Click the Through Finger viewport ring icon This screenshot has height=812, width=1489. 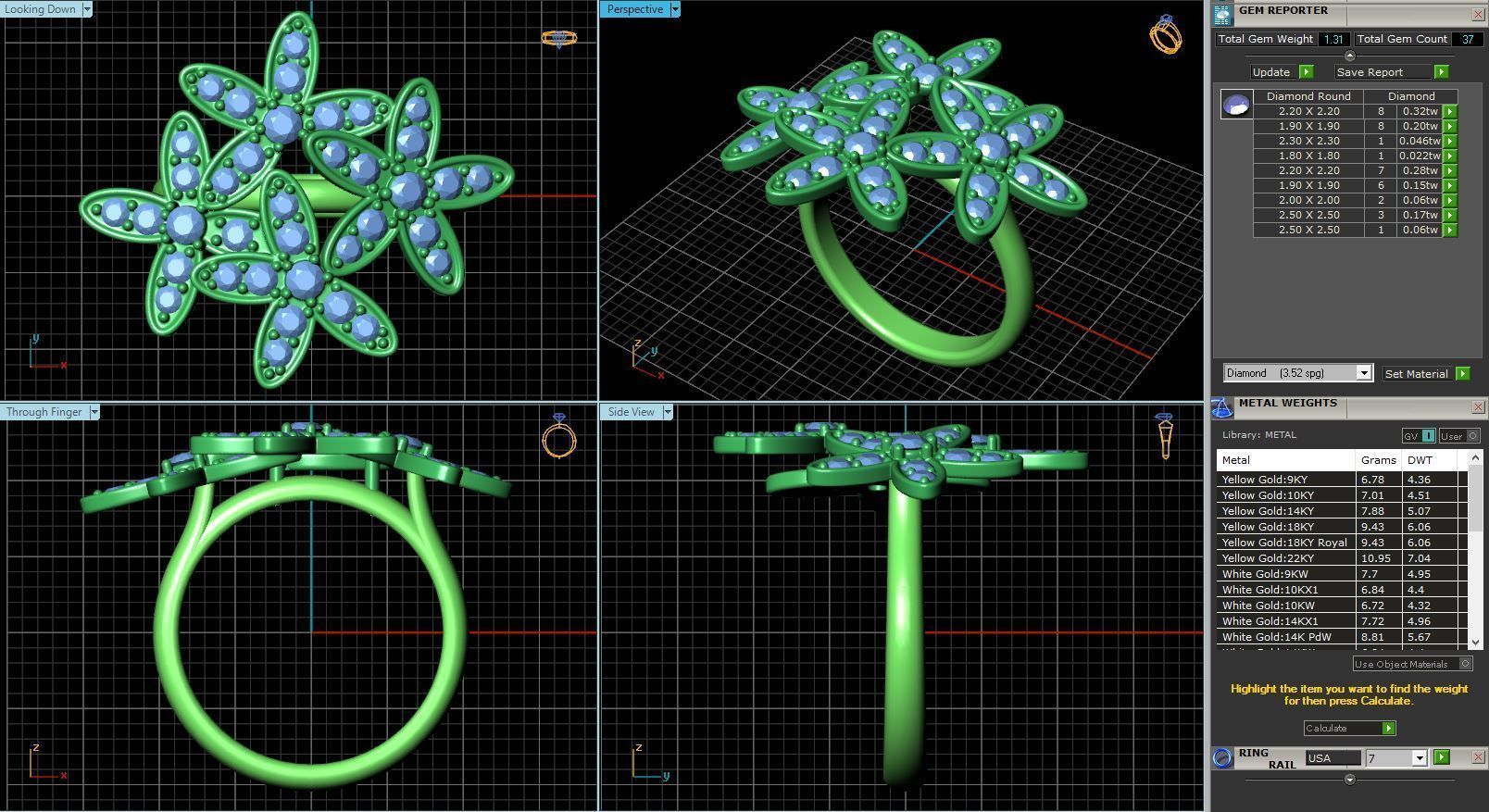[x=559, y=435]
